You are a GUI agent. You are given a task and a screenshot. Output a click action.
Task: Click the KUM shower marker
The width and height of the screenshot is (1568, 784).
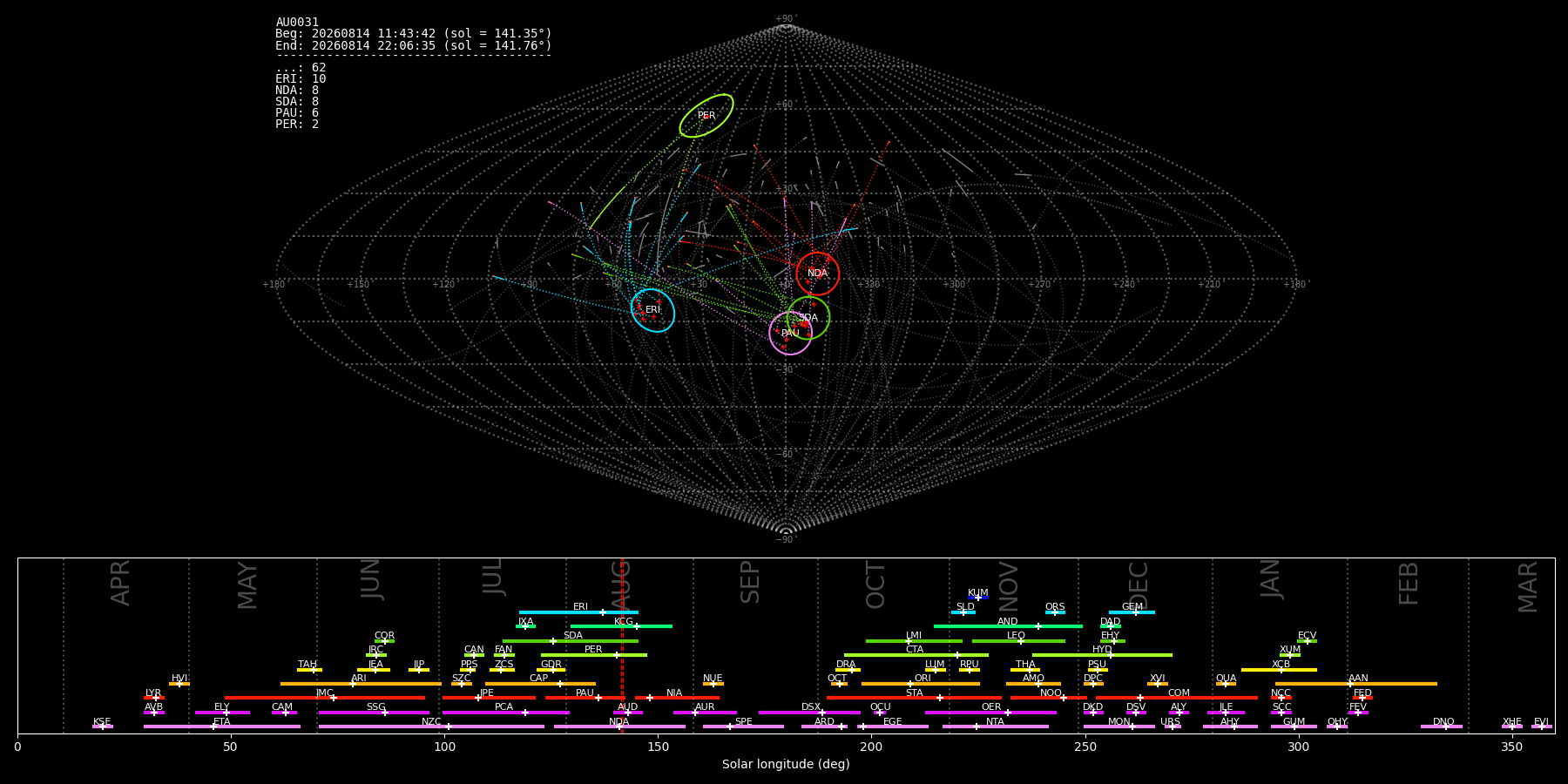[x=978, y=598]
